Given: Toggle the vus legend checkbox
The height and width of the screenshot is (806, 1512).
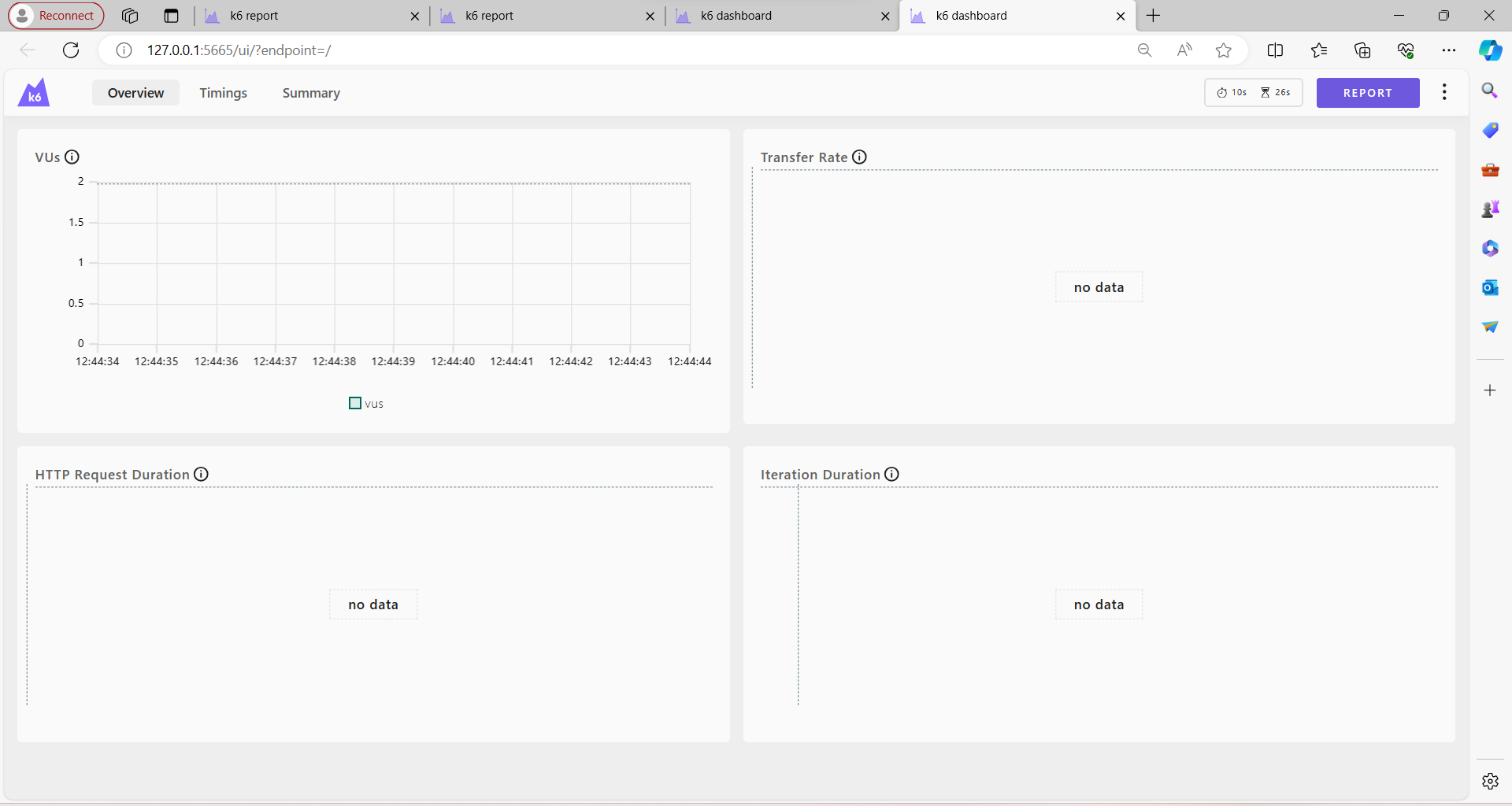Looking at the screenshot, I should pyautogui.click(x=354, y=403).
